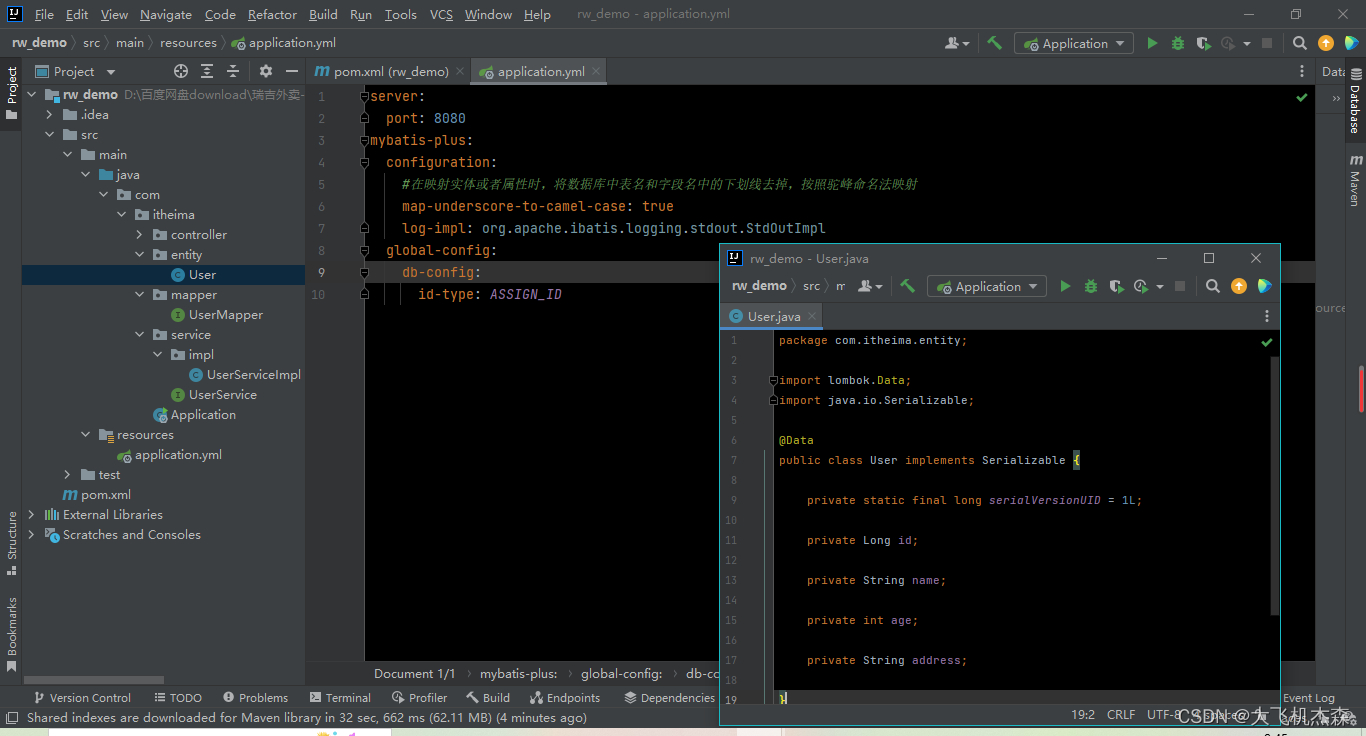The width and height of the screenshot is (1366, 736).
Task: Click the UTF-8 encoding indicator
Action: click(1162, 714)
